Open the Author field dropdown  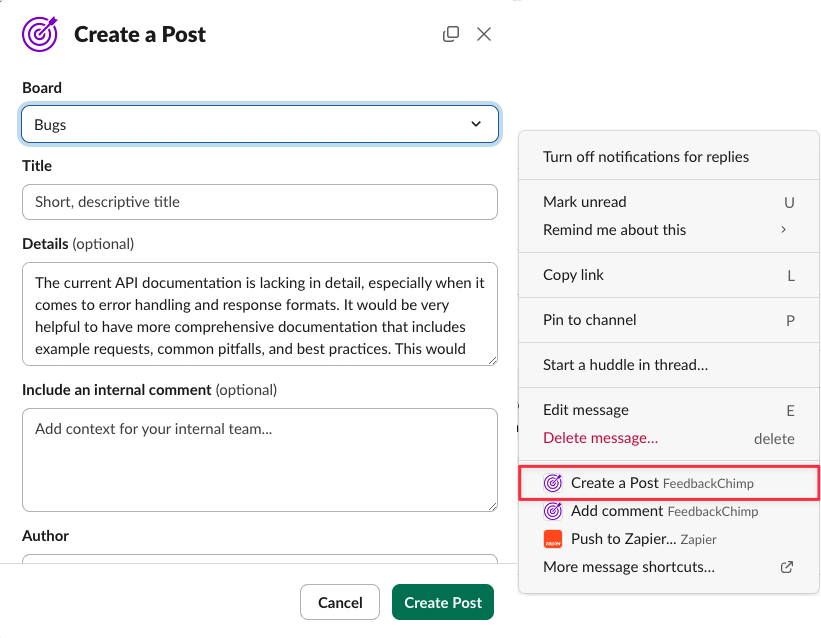(x=259, y=560)
